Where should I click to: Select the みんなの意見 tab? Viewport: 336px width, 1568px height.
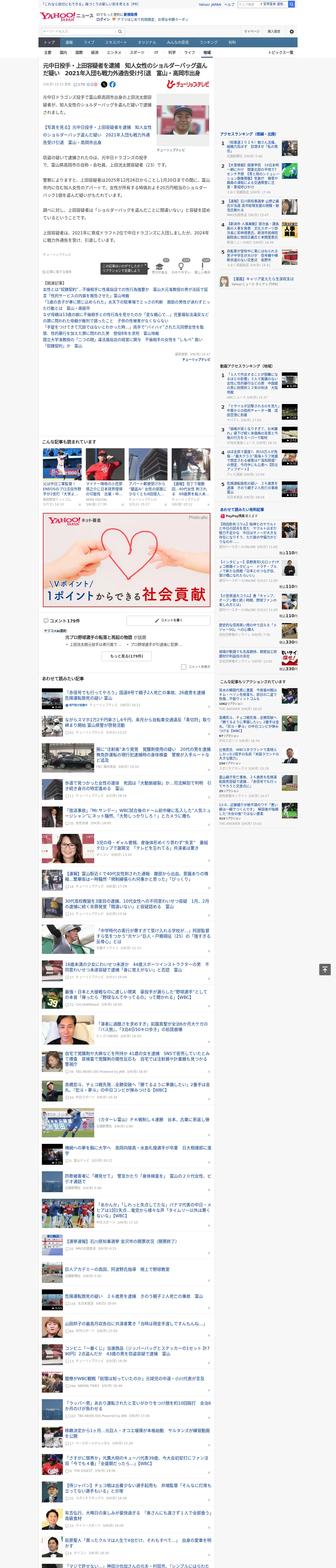(177, 43)
